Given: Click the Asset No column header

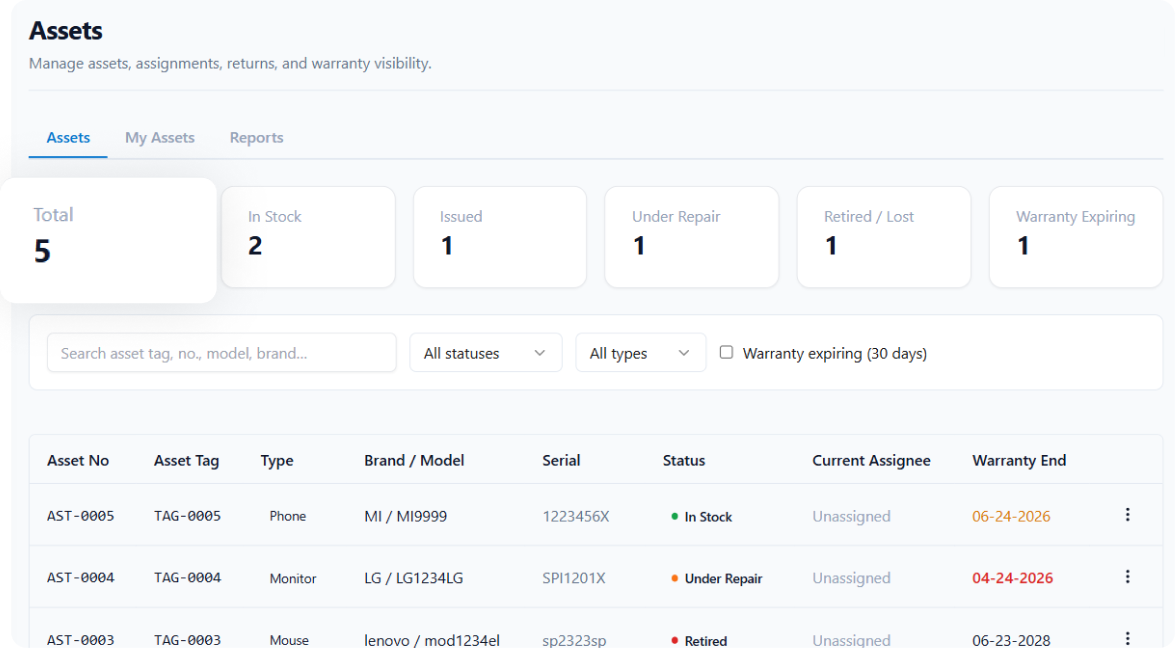Looking at the screenshot, I should pyautogui.click(x=78, y=461).
